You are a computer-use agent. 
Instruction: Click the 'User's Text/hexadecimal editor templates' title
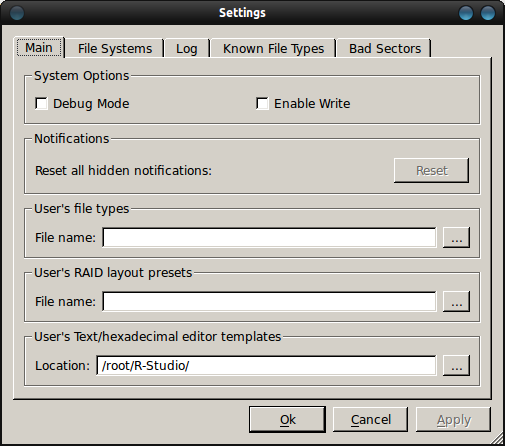tap(158, 337)
